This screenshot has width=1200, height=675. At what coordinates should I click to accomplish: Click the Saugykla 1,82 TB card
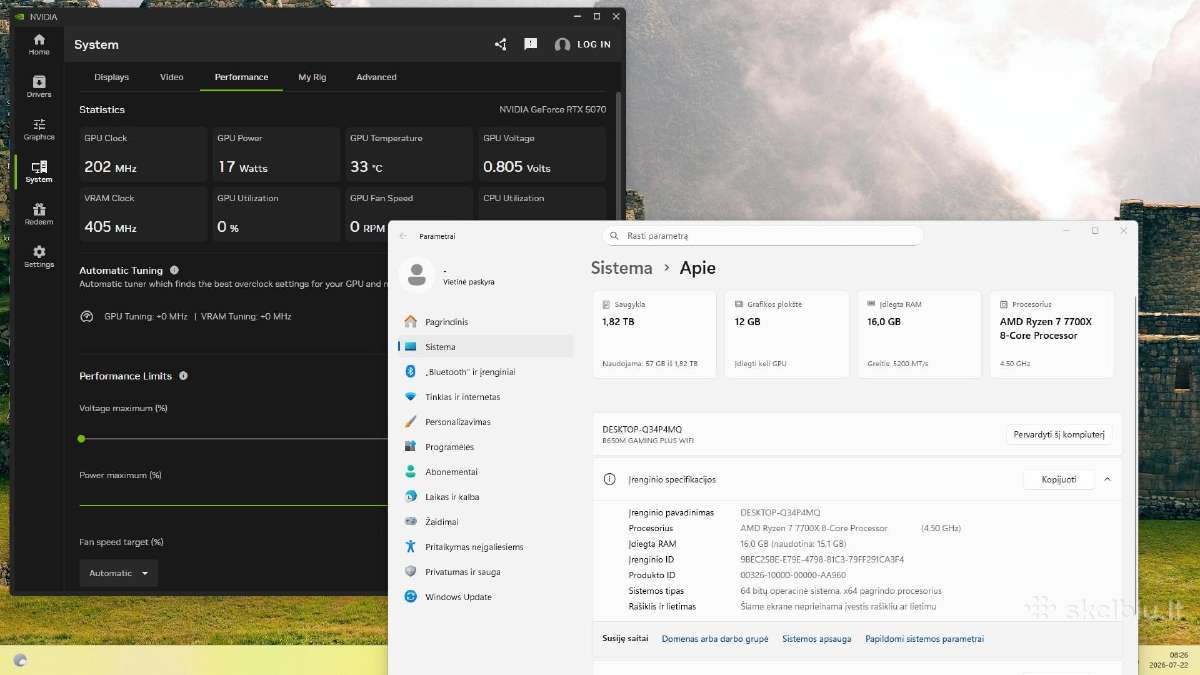click(655, 334)
